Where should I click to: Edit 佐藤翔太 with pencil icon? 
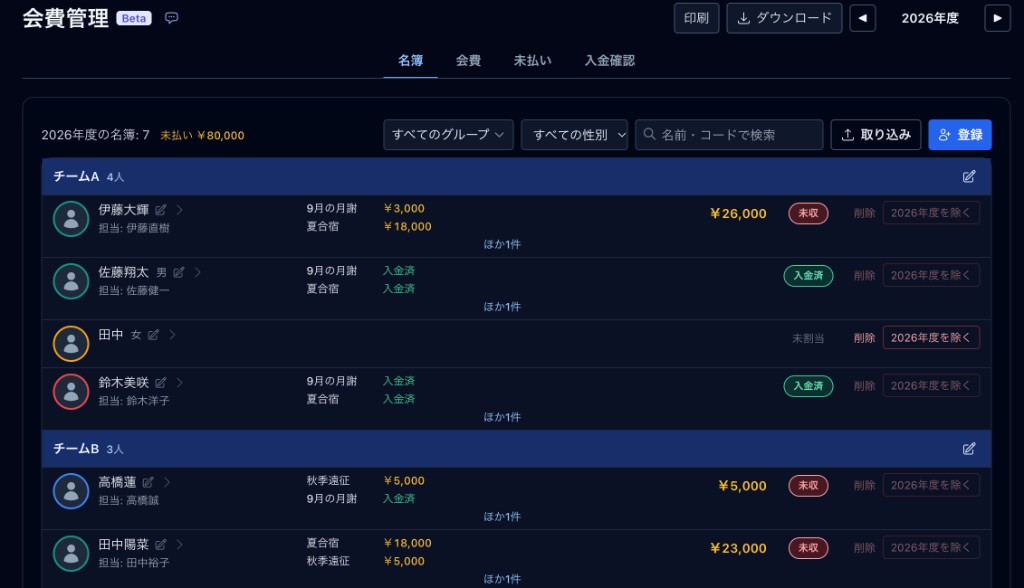[179, 272]
